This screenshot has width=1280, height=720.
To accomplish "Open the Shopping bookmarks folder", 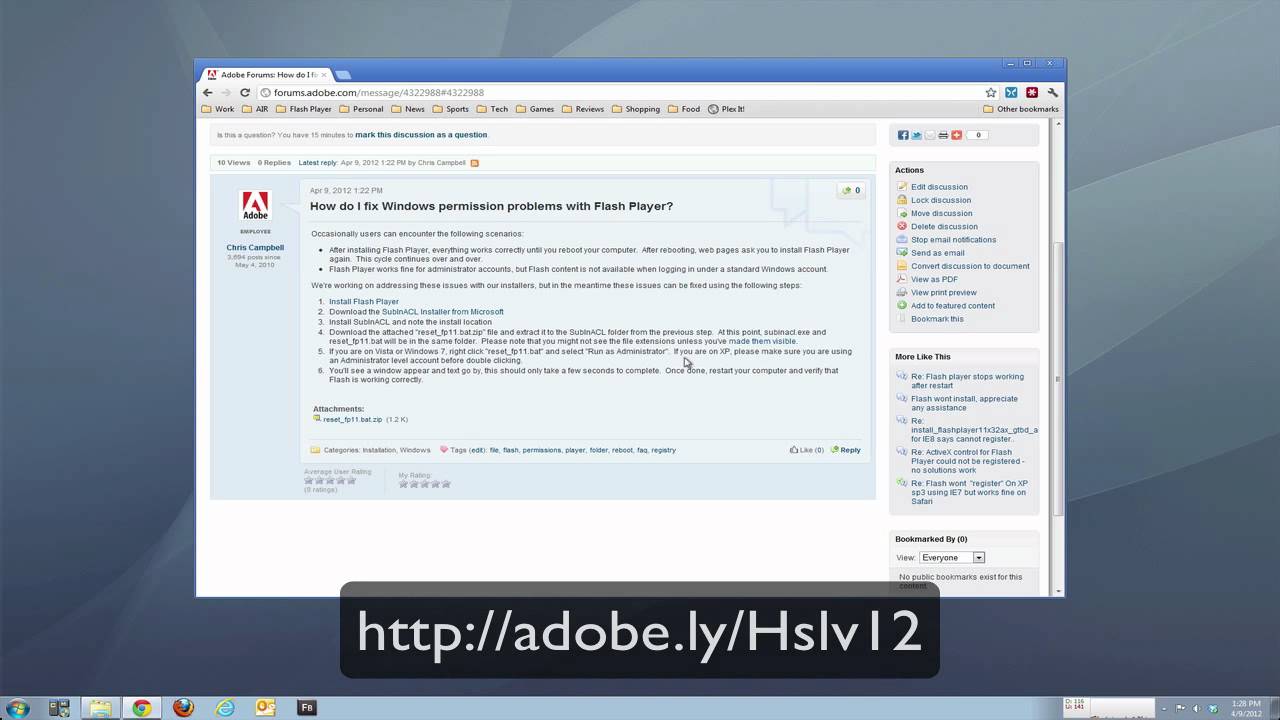I will click(x=636, y=109).
